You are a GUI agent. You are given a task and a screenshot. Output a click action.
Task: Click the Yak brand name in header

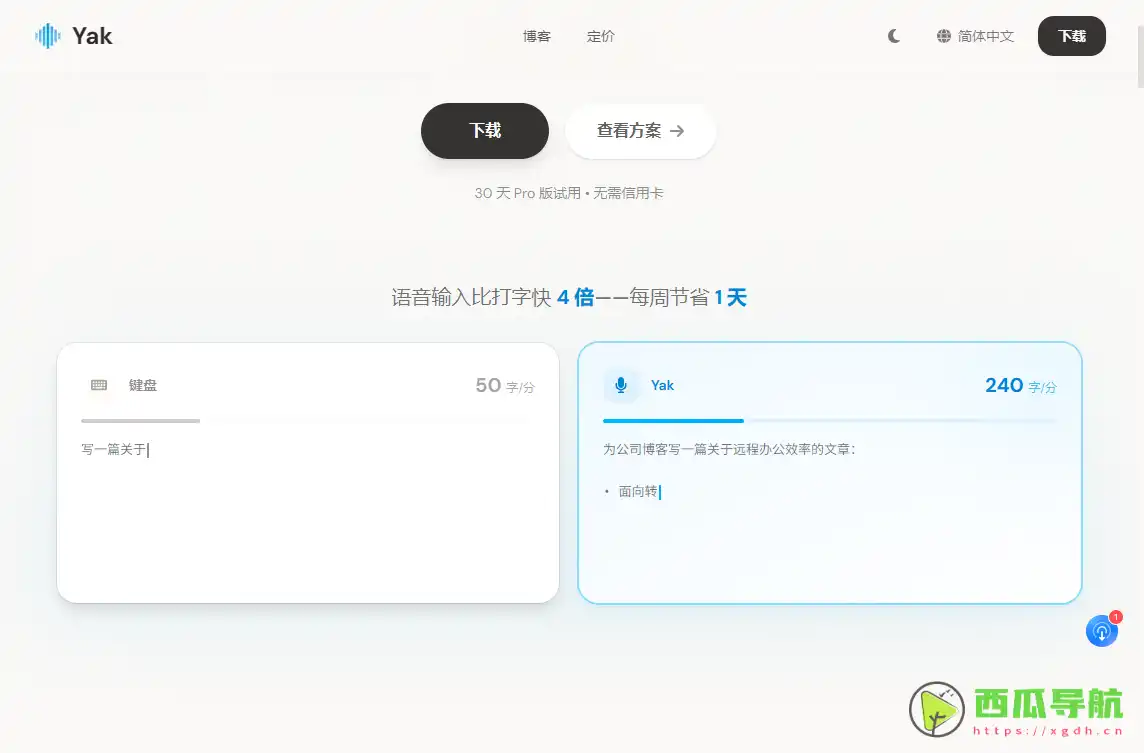pyautogui.click(x=93, y=36)
